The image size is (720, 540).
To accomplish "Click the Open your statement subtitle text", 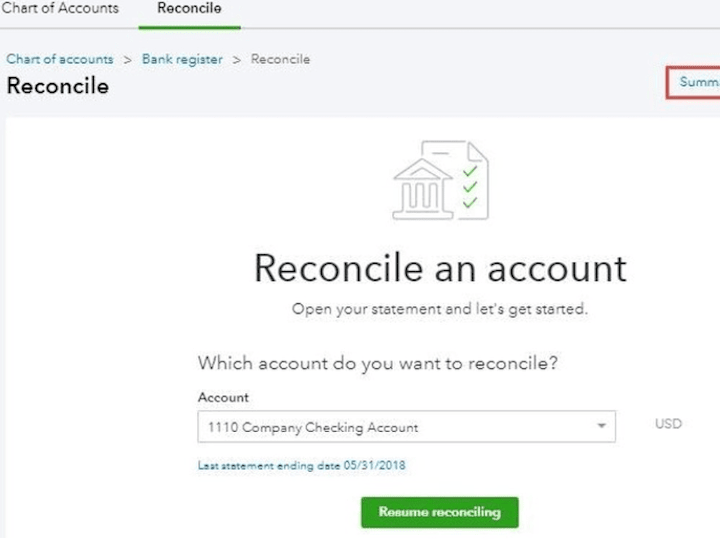I will tap(440, 309).
